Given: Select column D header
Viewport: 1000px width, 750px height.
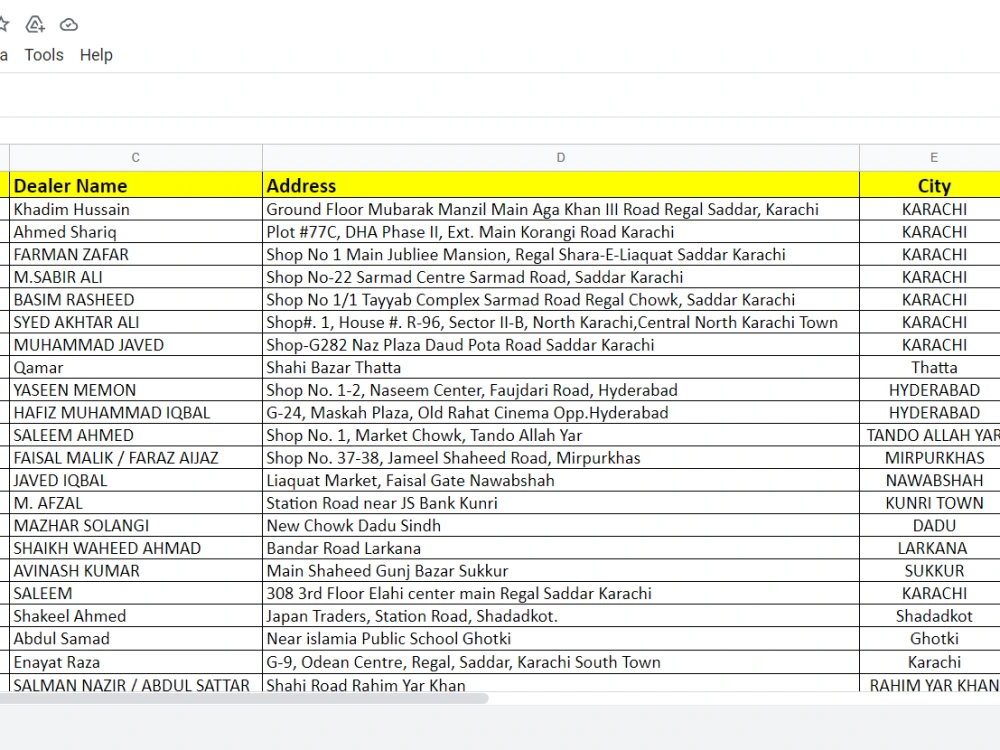Looking at the screenshot, I should tap(561, 158).
